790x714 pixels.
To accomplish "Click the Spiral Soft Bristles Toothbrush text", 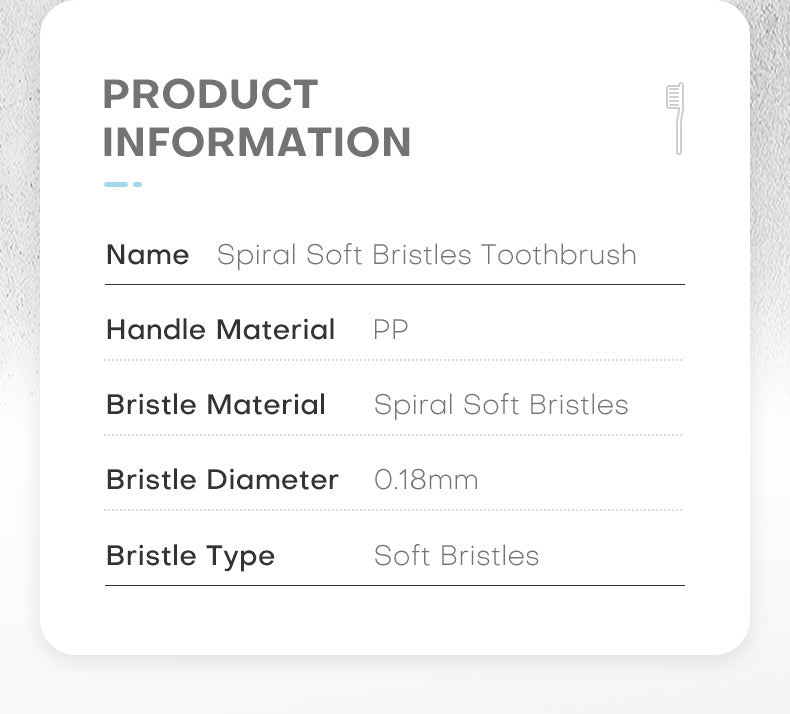I will click(427, 255).
